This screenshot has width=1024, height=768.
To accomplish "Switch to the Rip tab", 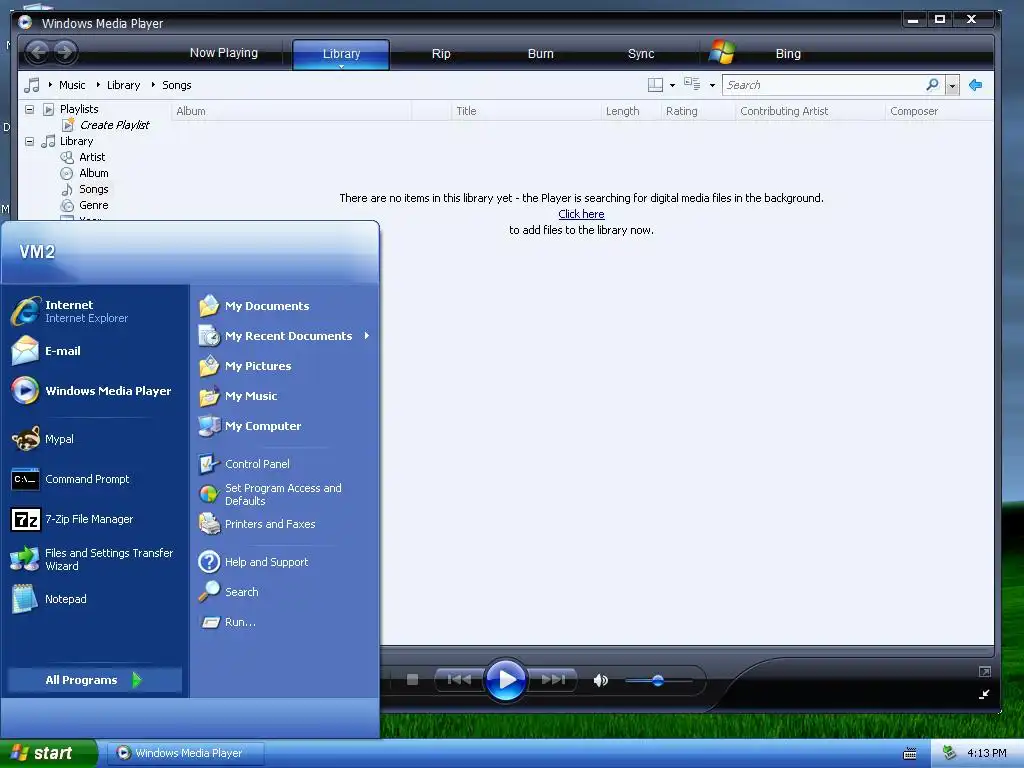I will click(x=441, y=54).
